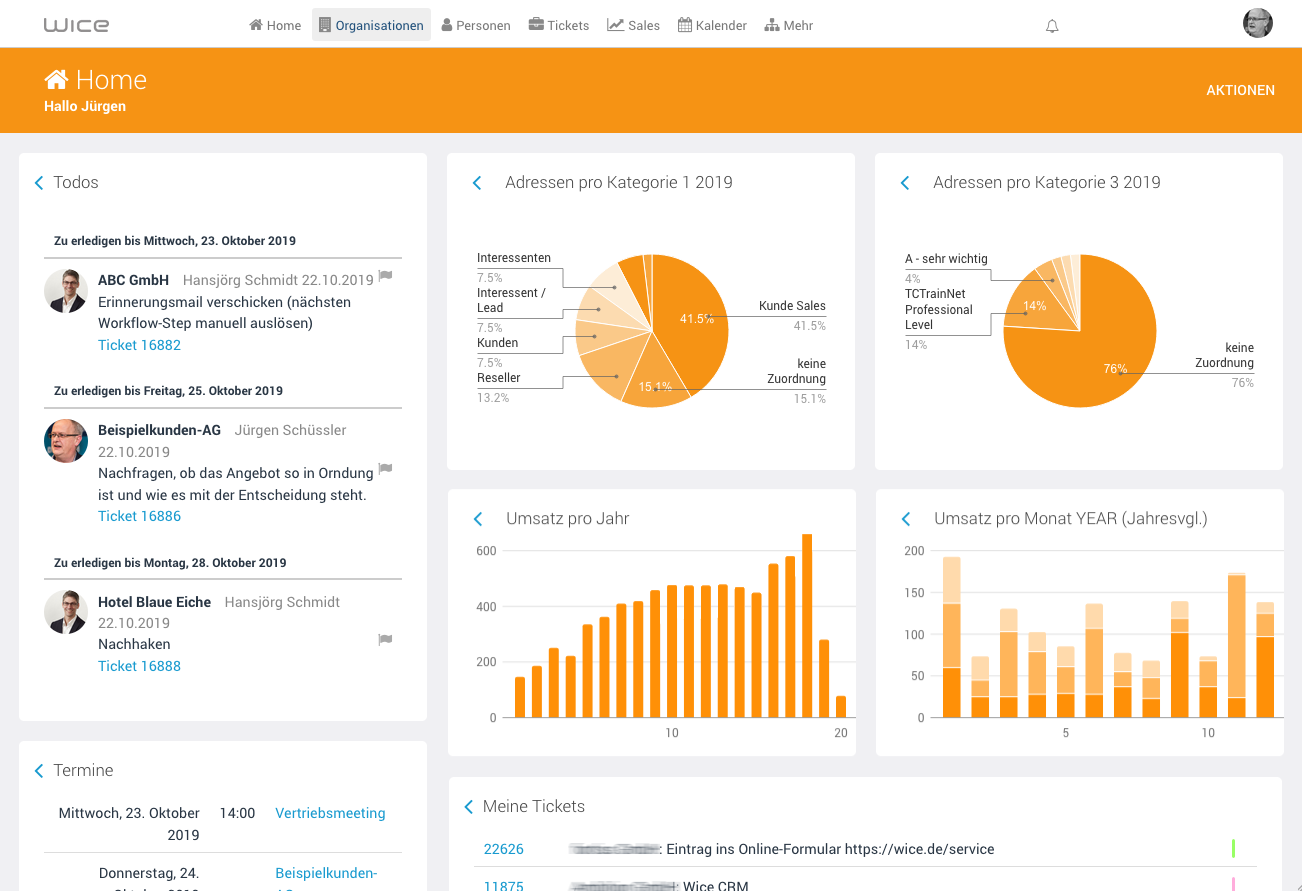Toggle the flag on the Hotel Blaue Eiche todo
This screenshot has height=891, width=1302.
[385, 639]
